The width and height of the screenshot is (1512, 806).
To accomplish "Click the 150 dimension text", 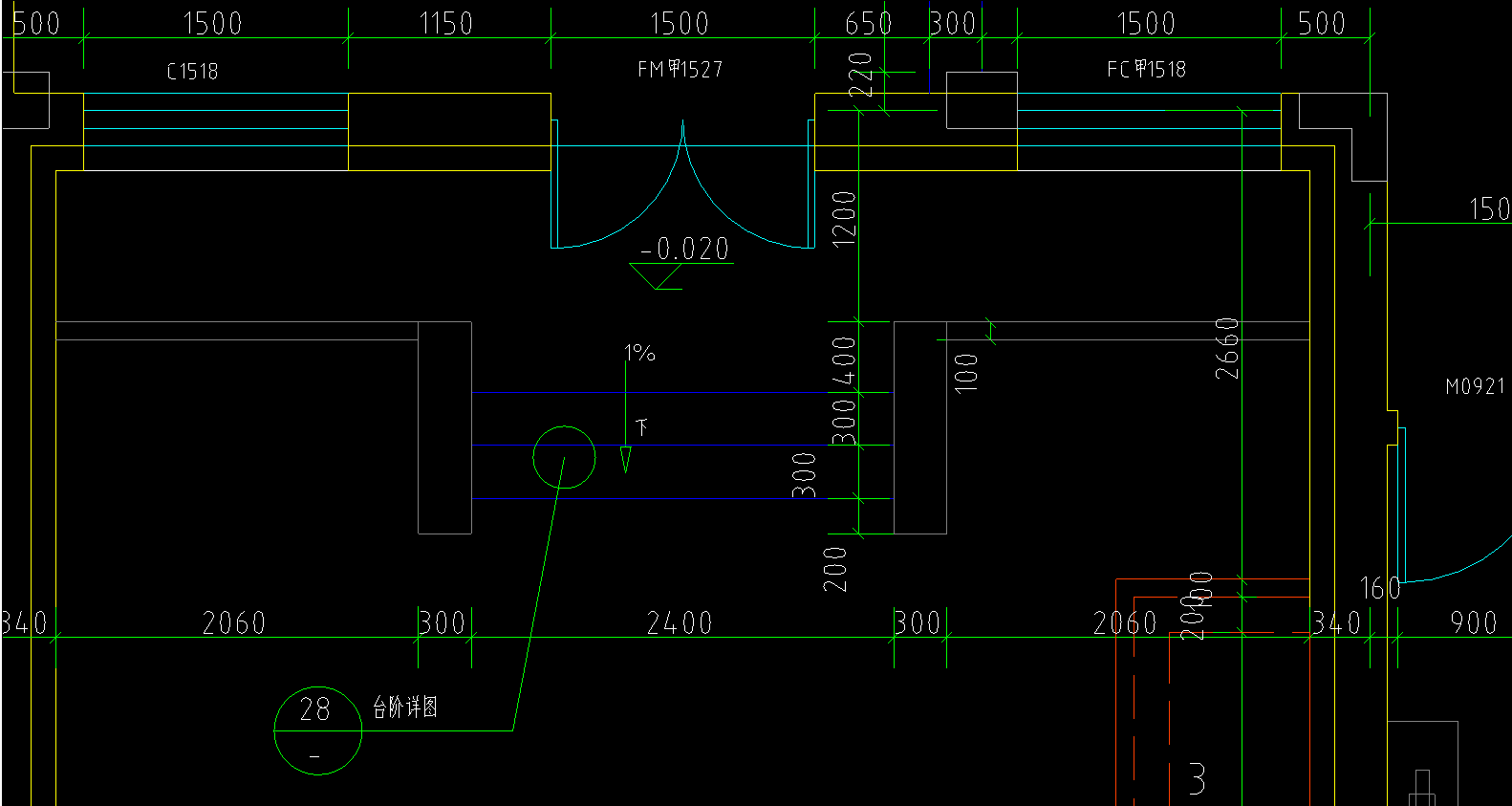I will (x=1489, y=209).
